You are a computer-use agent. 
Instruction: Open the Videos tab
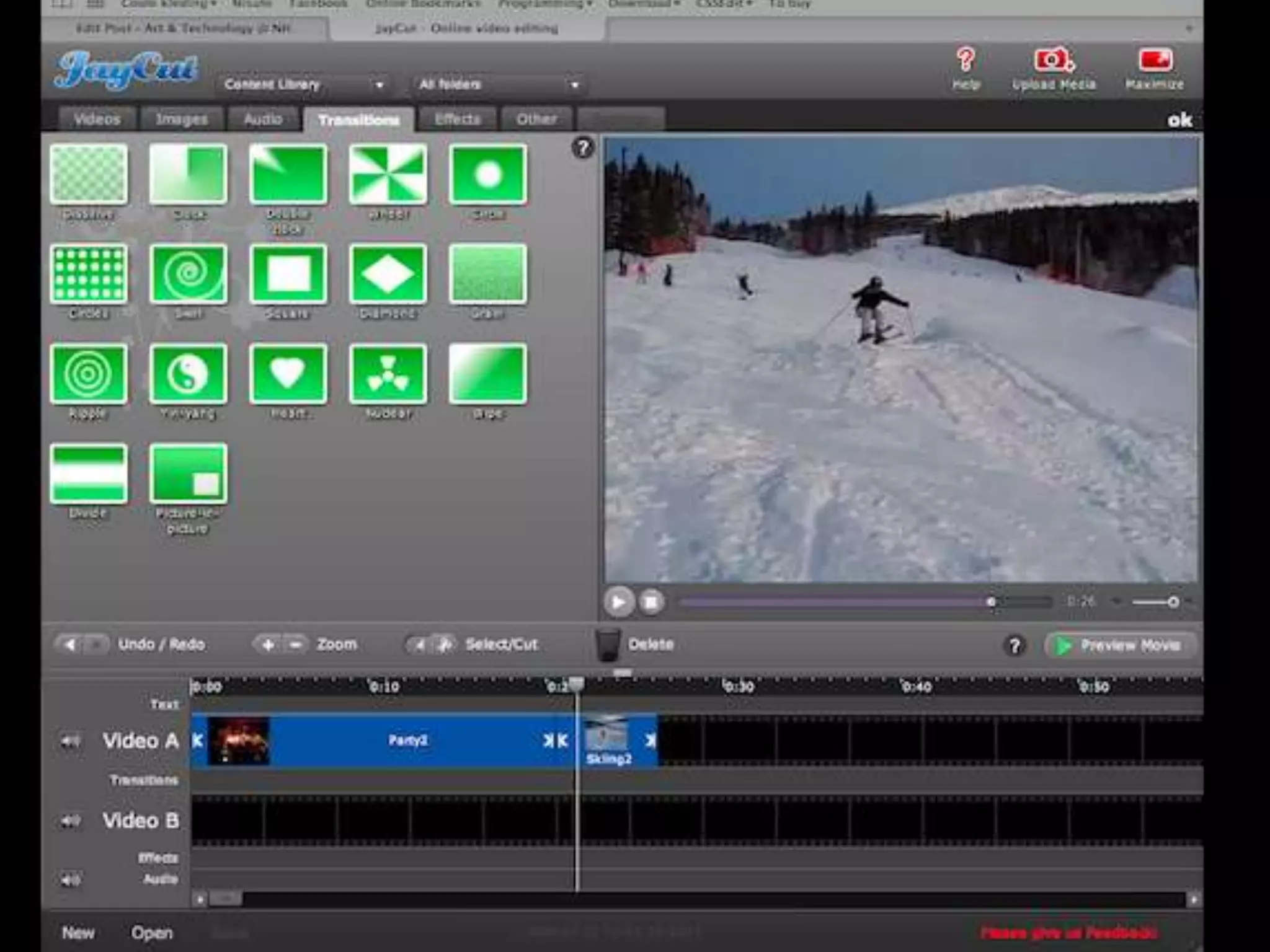97,119
